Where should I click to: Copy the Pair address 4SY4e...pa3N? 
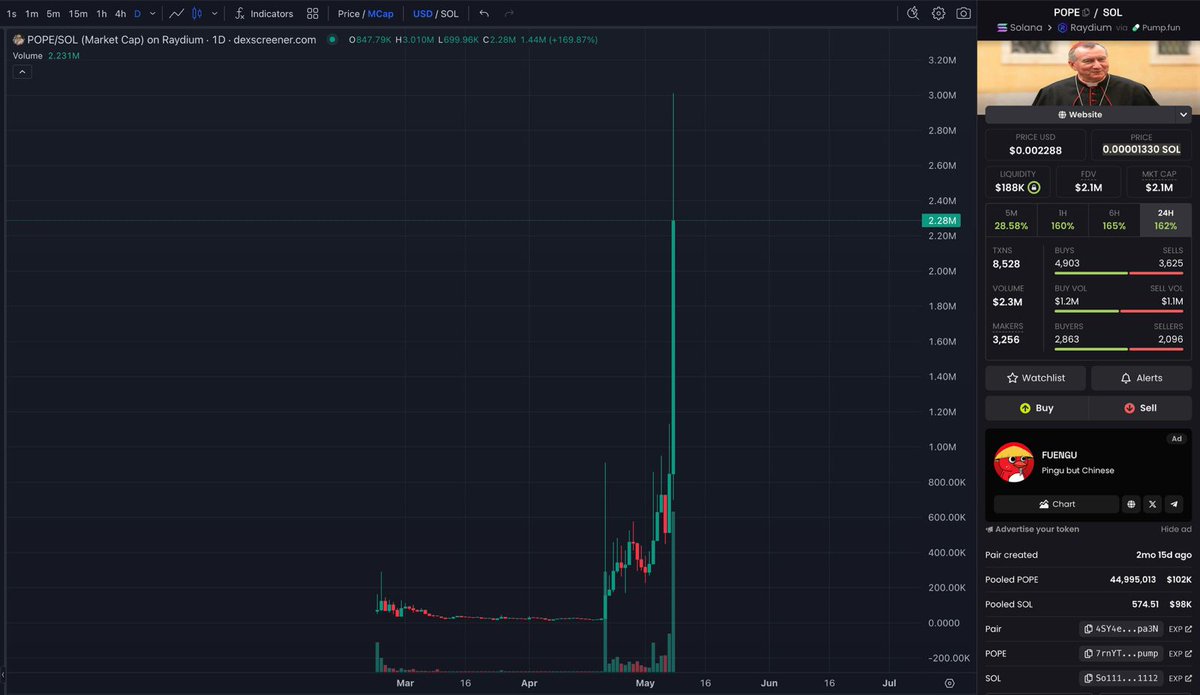pyautogui.click(x=1122, y=629)
